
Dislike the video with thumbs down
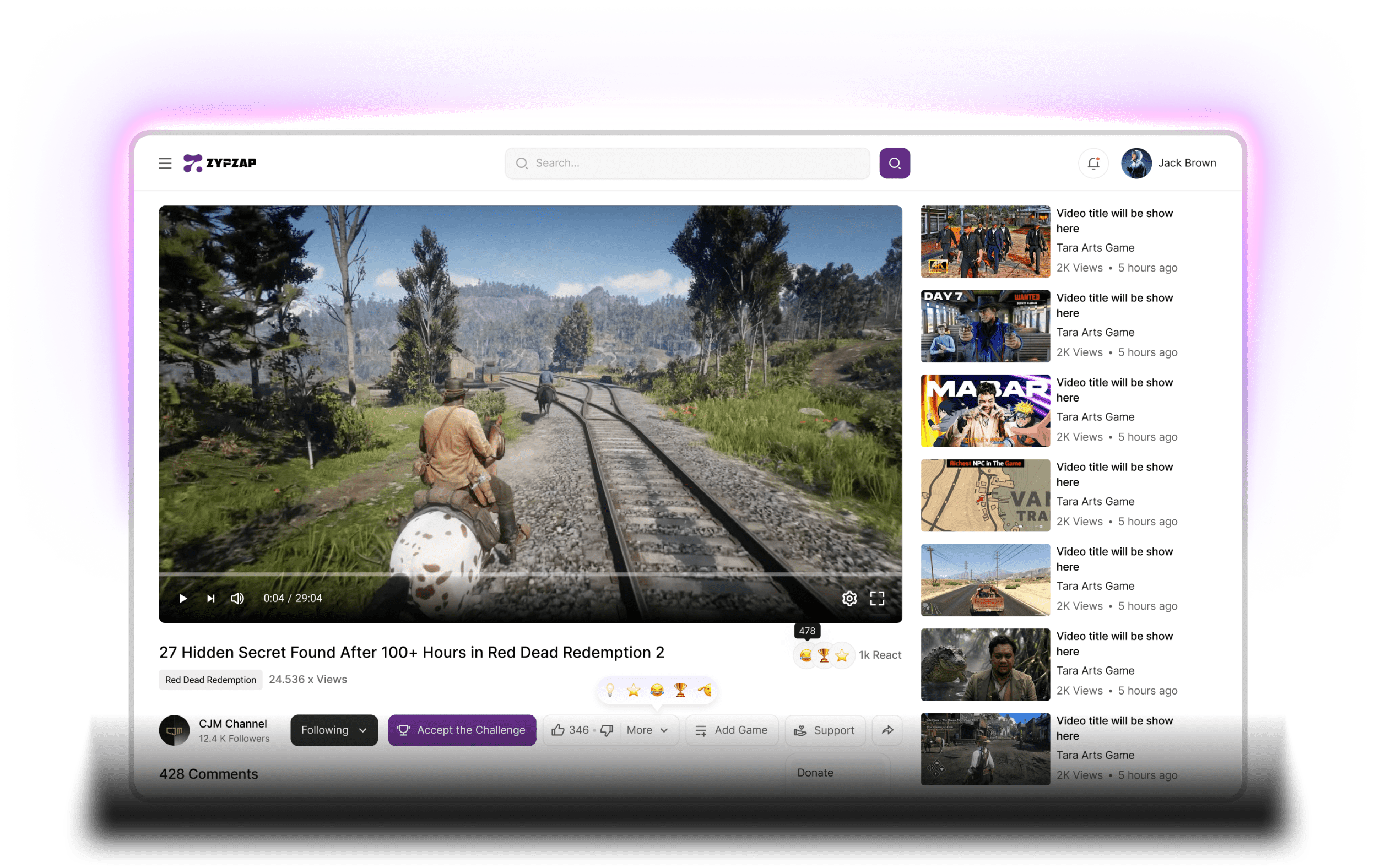tap(607, 730)
